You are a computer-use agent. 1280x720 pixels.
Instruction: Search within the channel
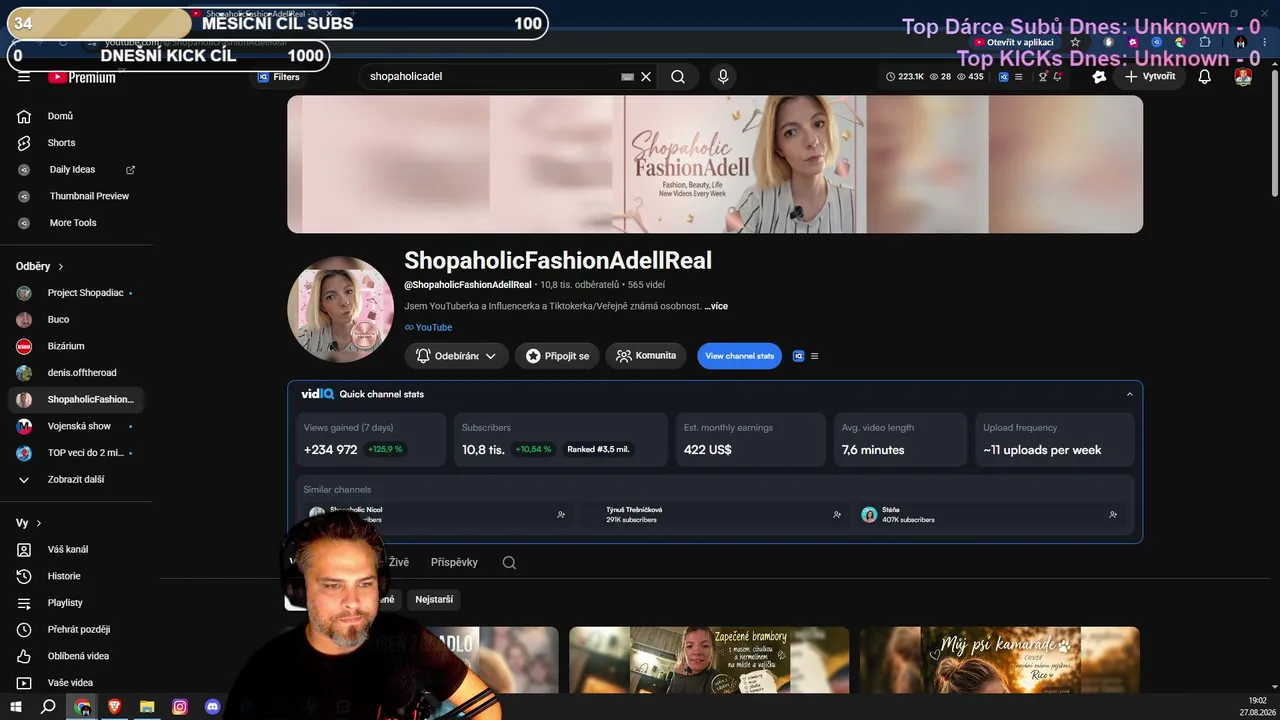(509, 563)
